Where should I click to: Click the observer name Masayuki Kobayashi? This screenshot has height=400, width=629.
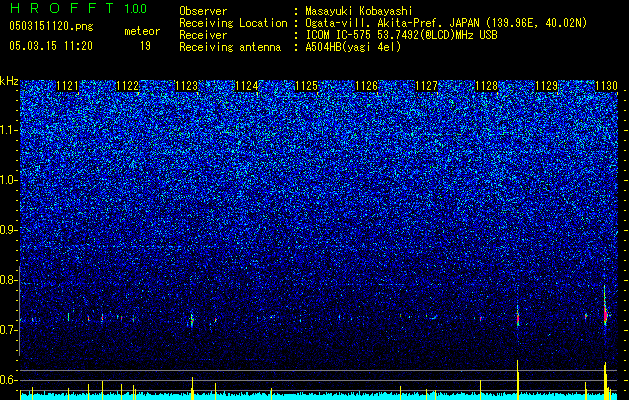pyautogui.click(x=359, y=11)
